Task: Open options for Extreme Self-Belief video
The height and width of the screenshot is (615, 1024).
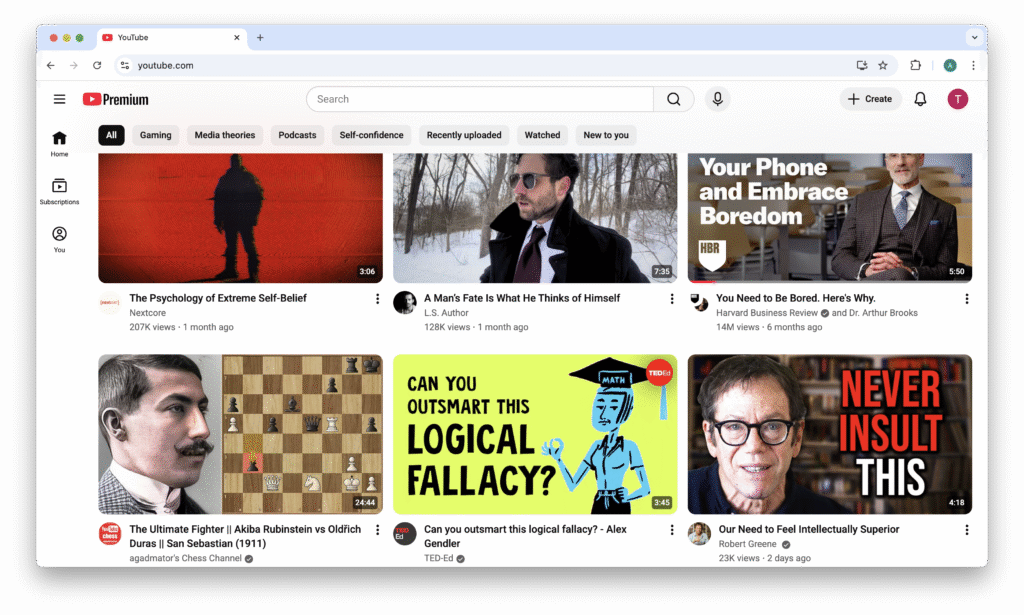Action: [377, 298]
